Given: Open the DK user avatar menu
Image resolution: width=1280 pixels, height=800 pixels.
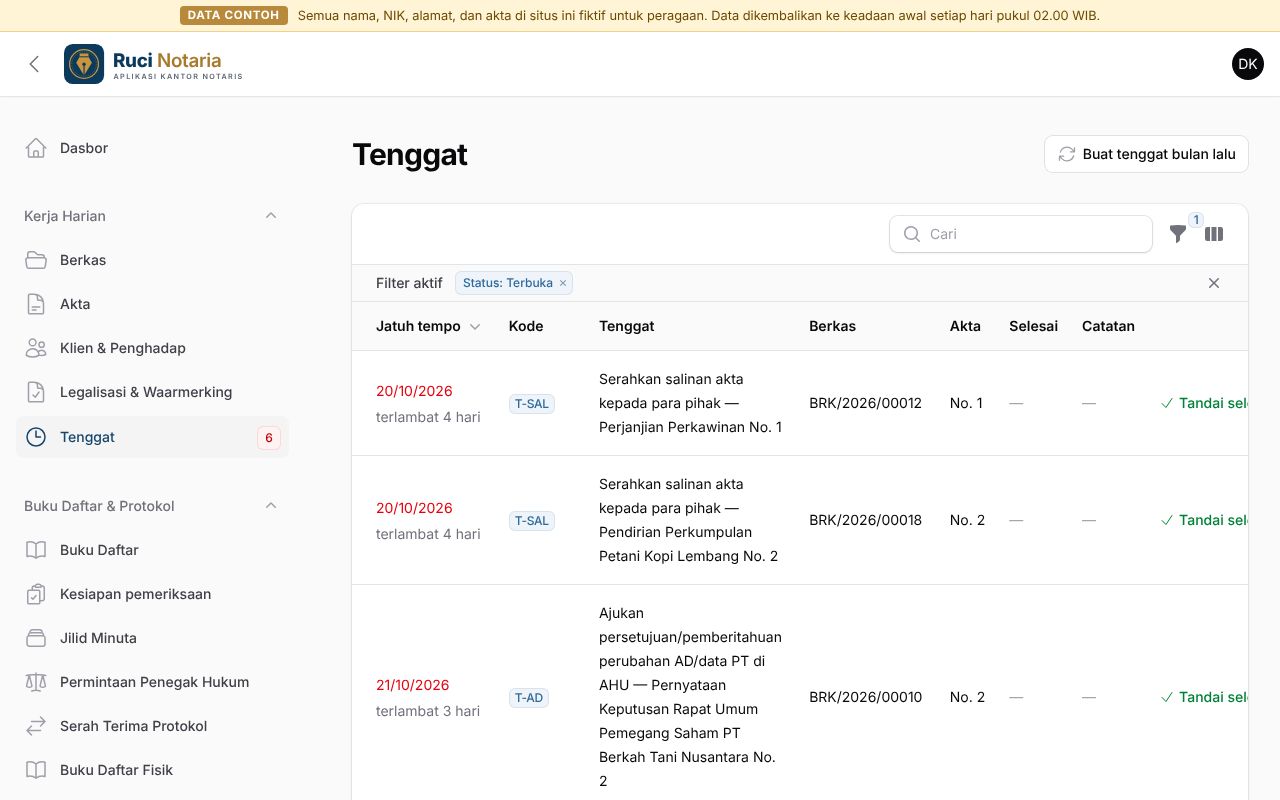Looking at the screenshot, I should pyautogui.click(x=1248, y=64).
